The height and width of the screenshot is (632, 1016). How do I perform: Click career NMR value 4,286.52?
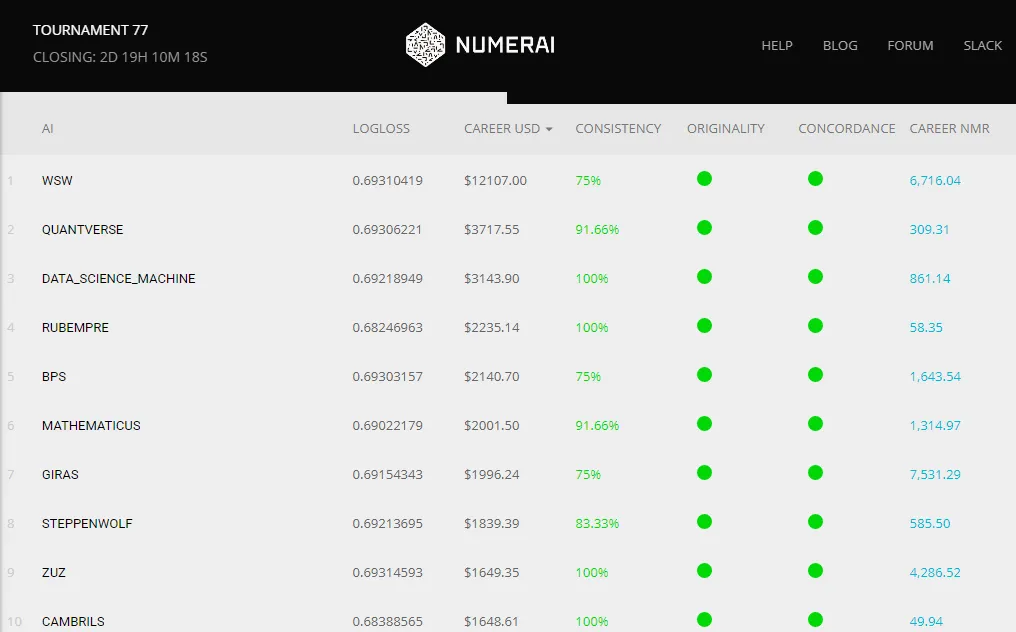coord(935,572)
